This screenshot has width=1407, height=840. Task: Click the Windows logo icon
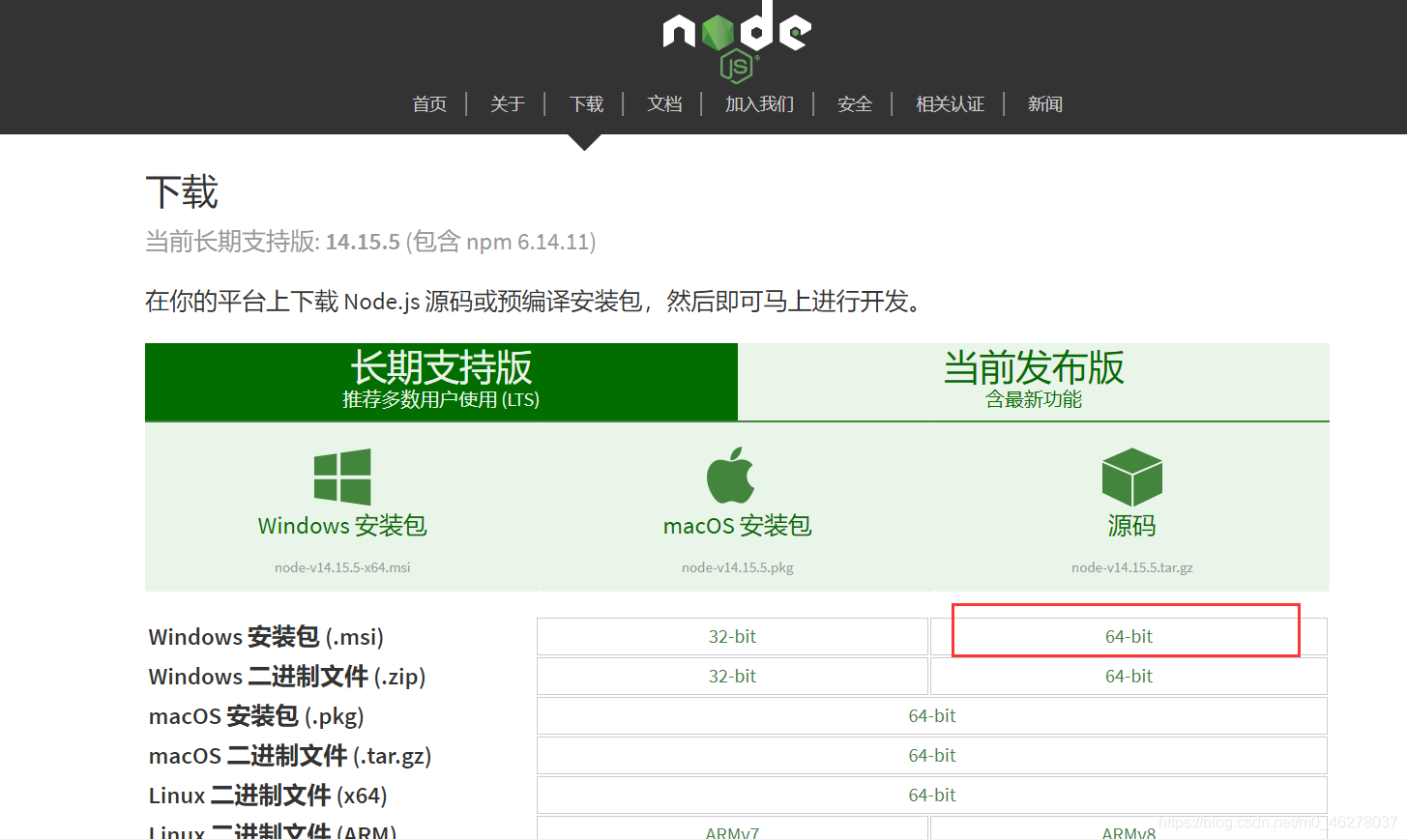coord(342,477)
